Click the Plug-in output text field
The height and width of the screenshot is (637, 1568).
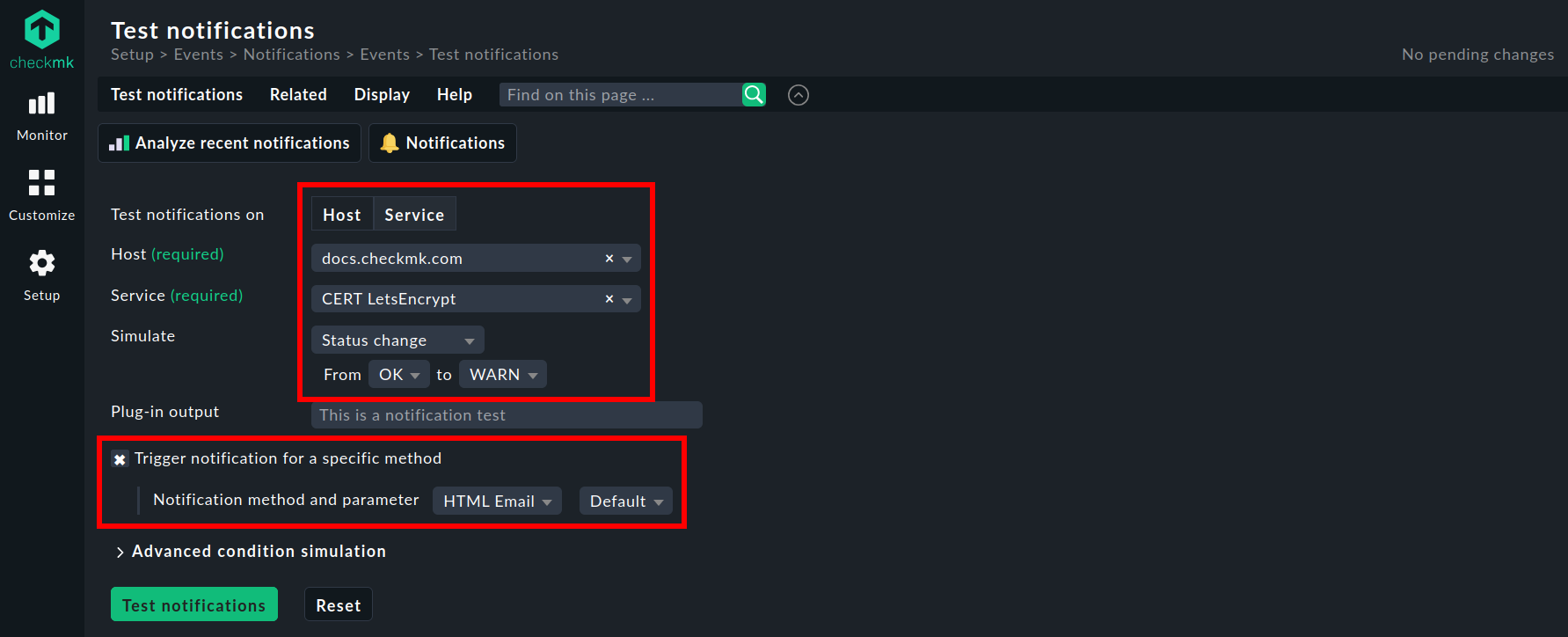click(507, 415)
